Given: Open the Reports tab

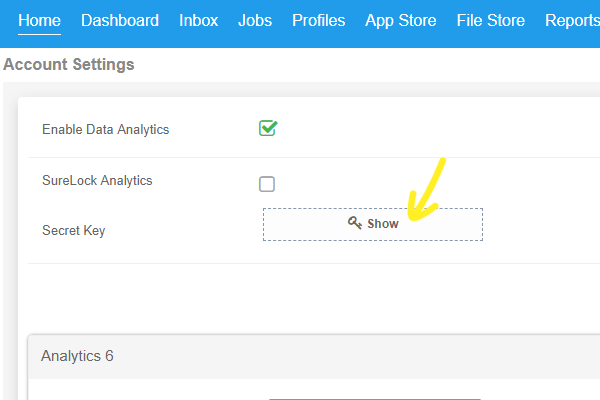Looking at the screenshot, I should pyautogui.click(x=572, y=21).
